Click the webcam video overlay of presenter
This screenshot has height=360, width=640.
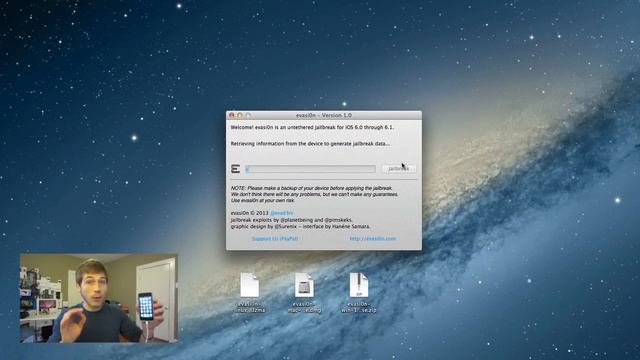coord(99,298)
